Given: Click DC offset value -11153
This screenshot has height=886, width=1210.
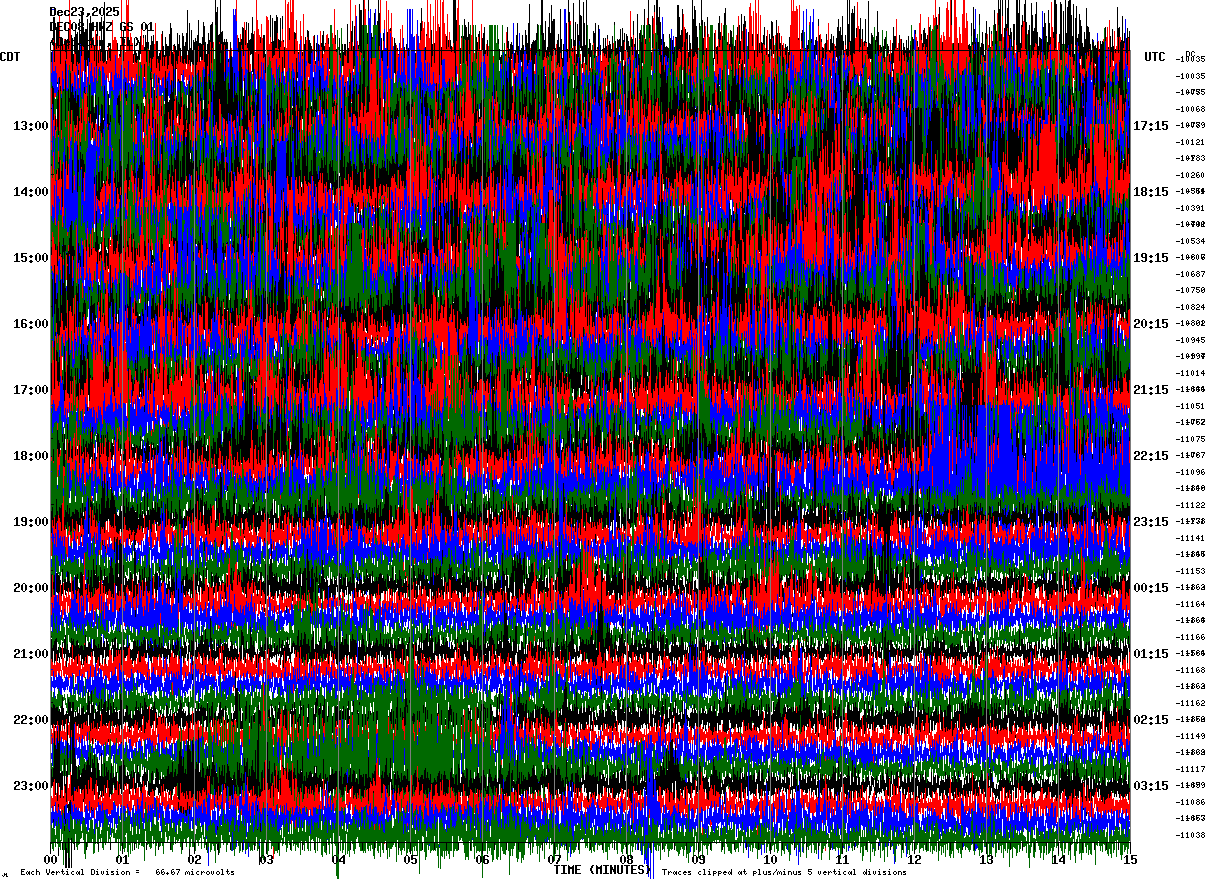Looking at the screenshot, I should pos(1191,571).
